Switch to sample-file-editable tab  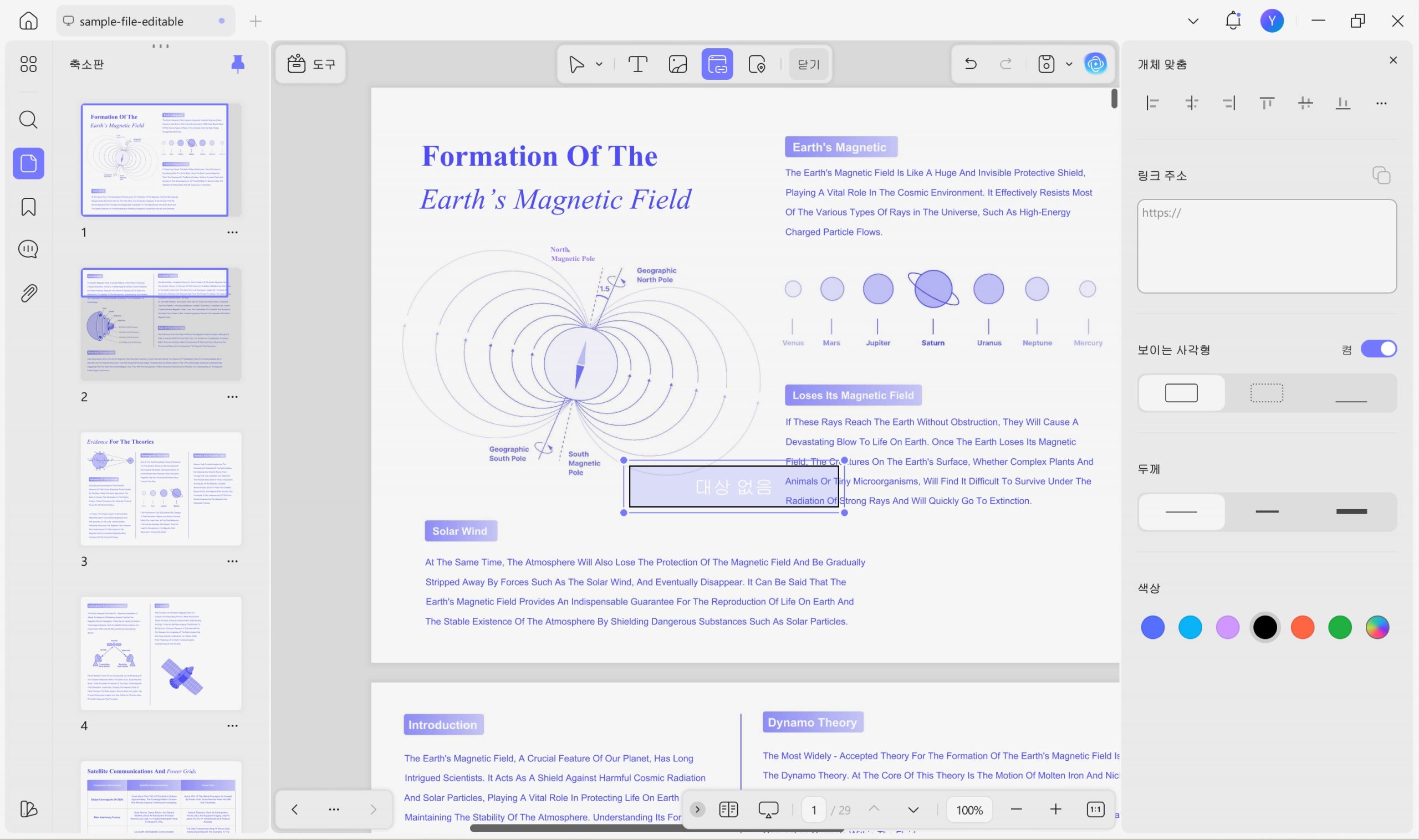coord(146,21)
